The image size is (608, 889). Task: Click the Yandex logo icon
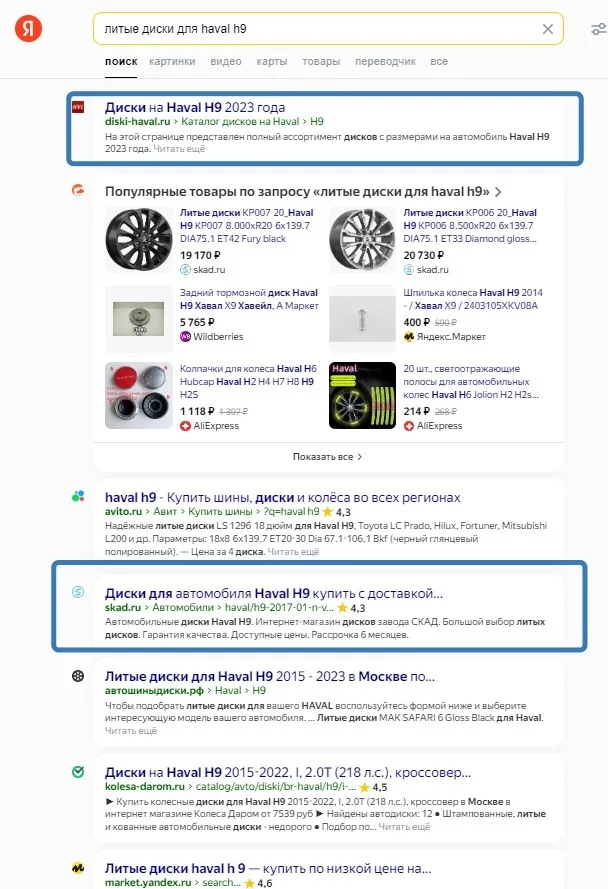coord(28,29)
